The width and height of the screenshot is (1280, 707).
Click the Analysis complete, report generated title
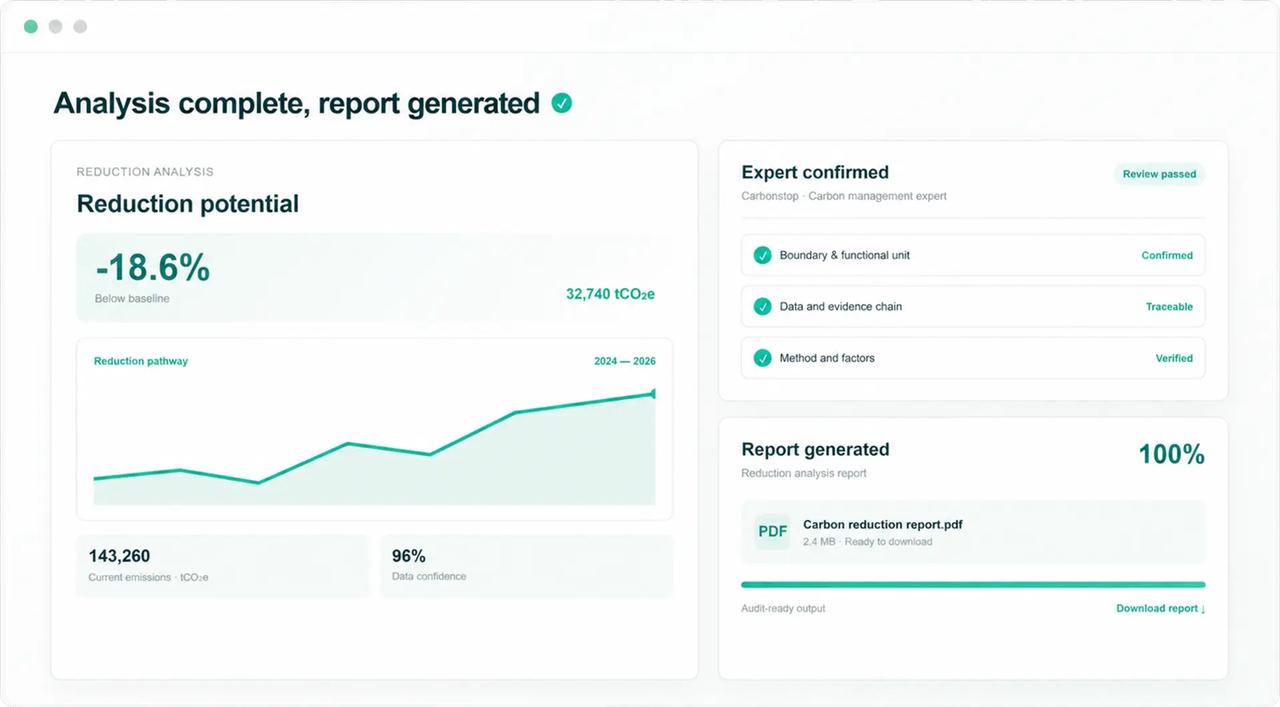pos(297,103)
